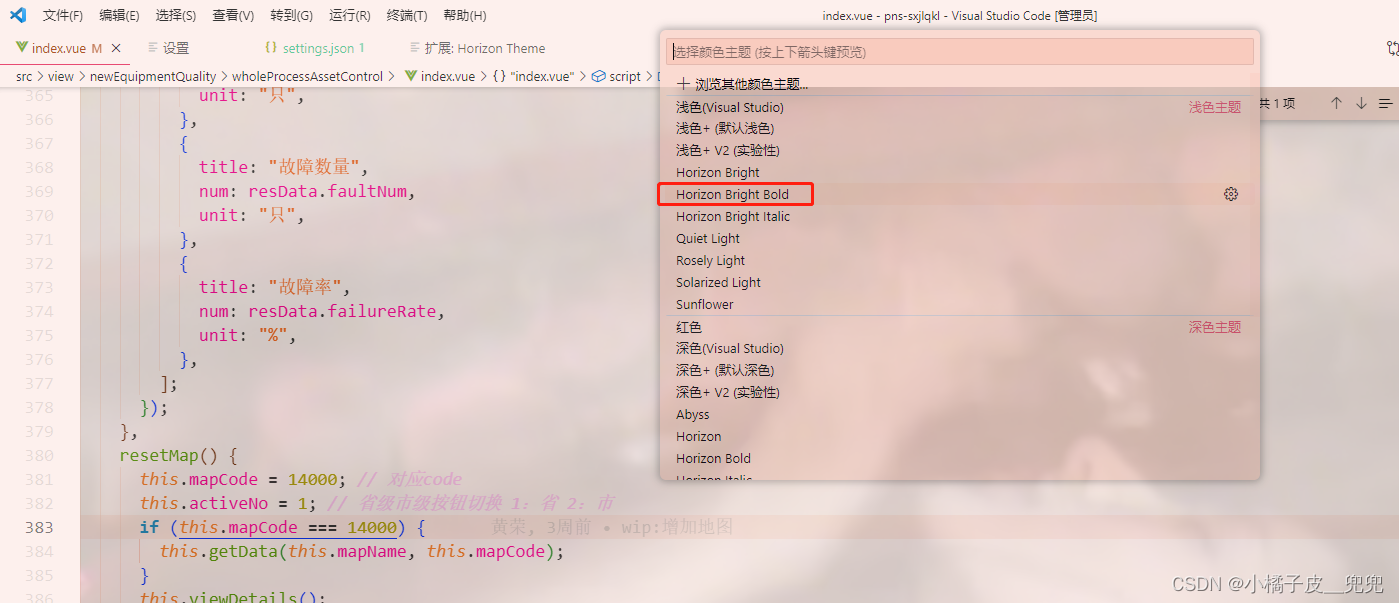Go to previous find match arrow
This screenshot has width=1399, height=603.
tap(1336, 103)
